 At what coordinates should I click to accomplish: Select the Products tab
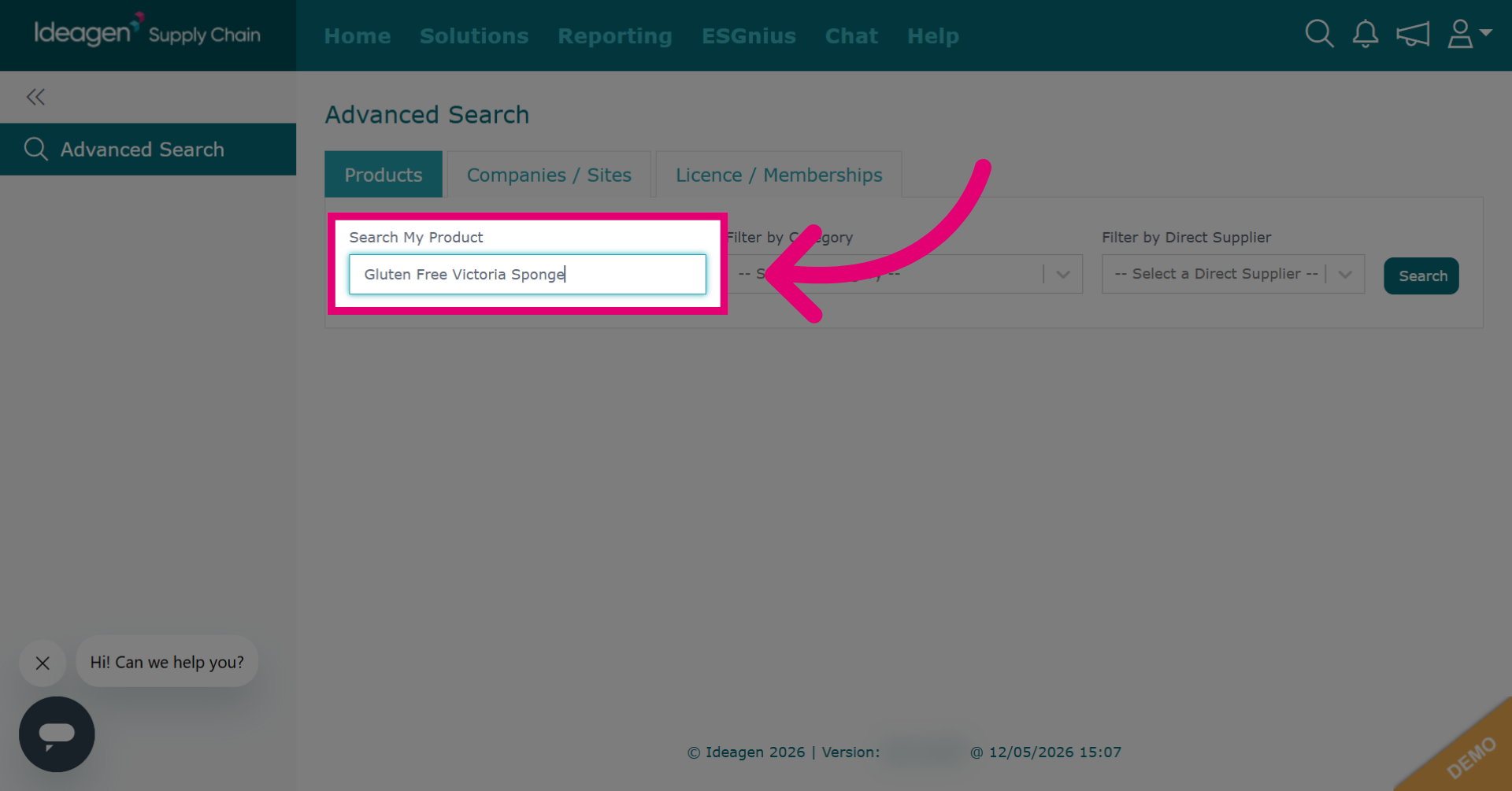[384, 175]
